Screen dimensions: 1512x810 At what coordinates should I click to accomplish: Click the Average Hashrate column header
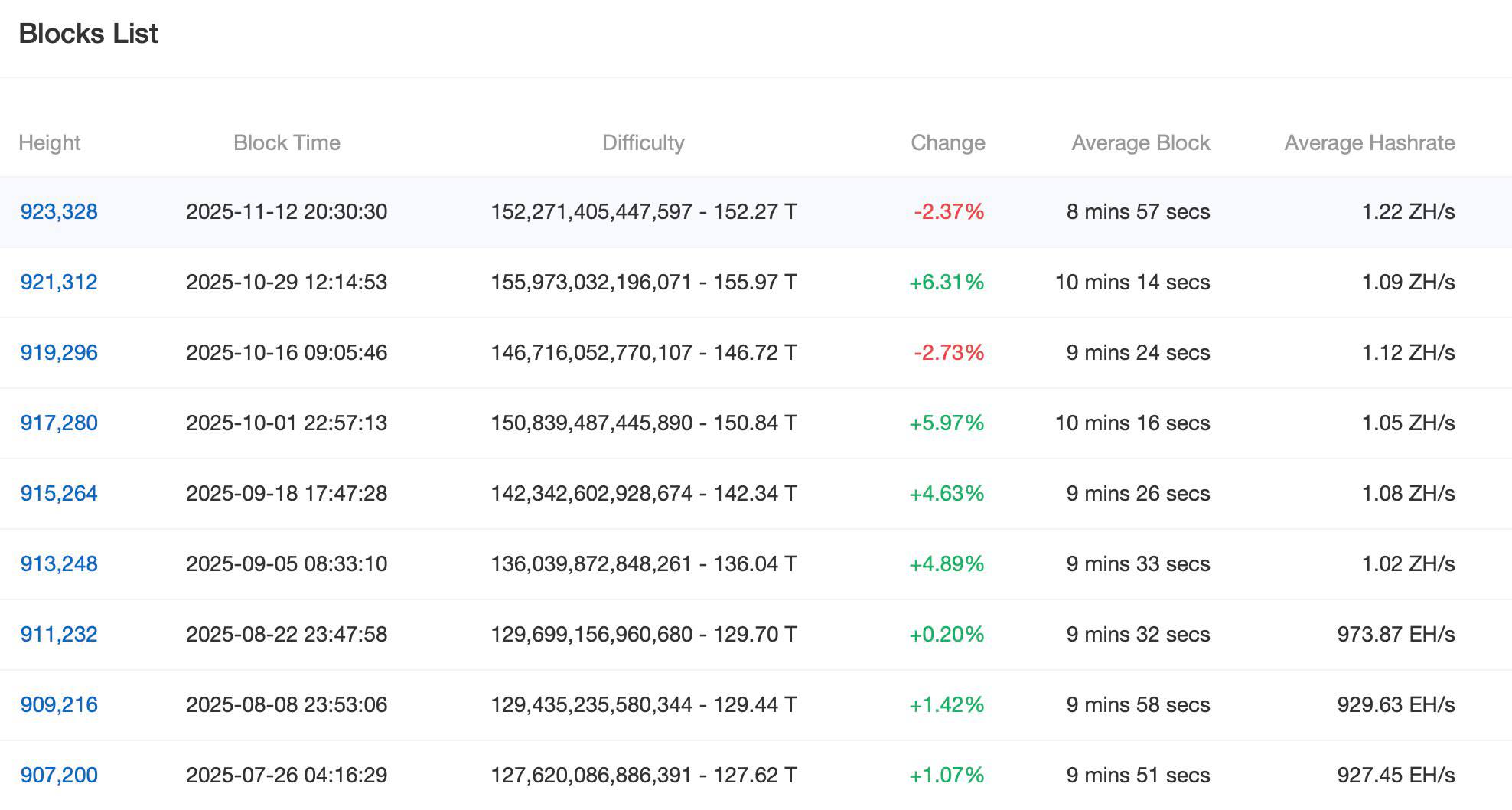click(1369, 143)
